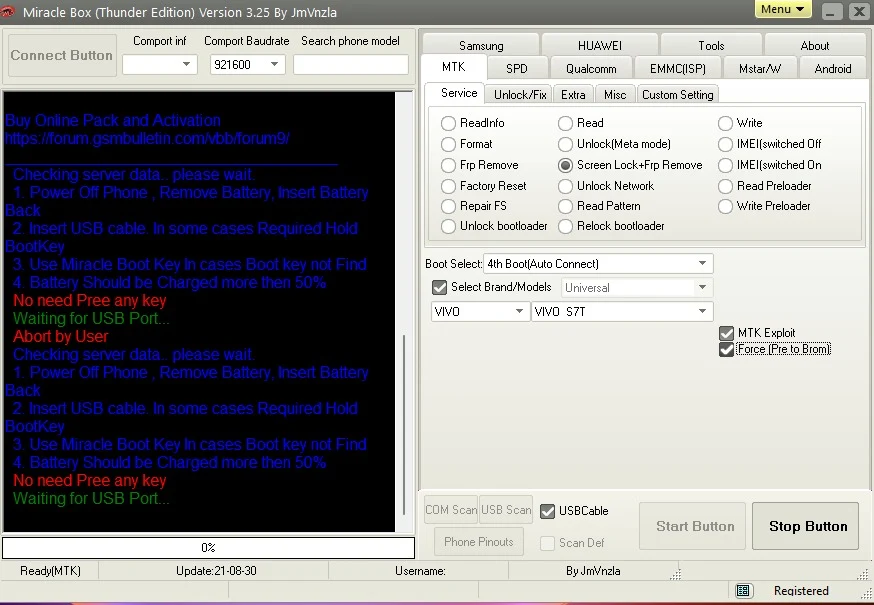Click in the Search phone model field
This screenshot has height=605, width=874.
click(x=351, y=64)
